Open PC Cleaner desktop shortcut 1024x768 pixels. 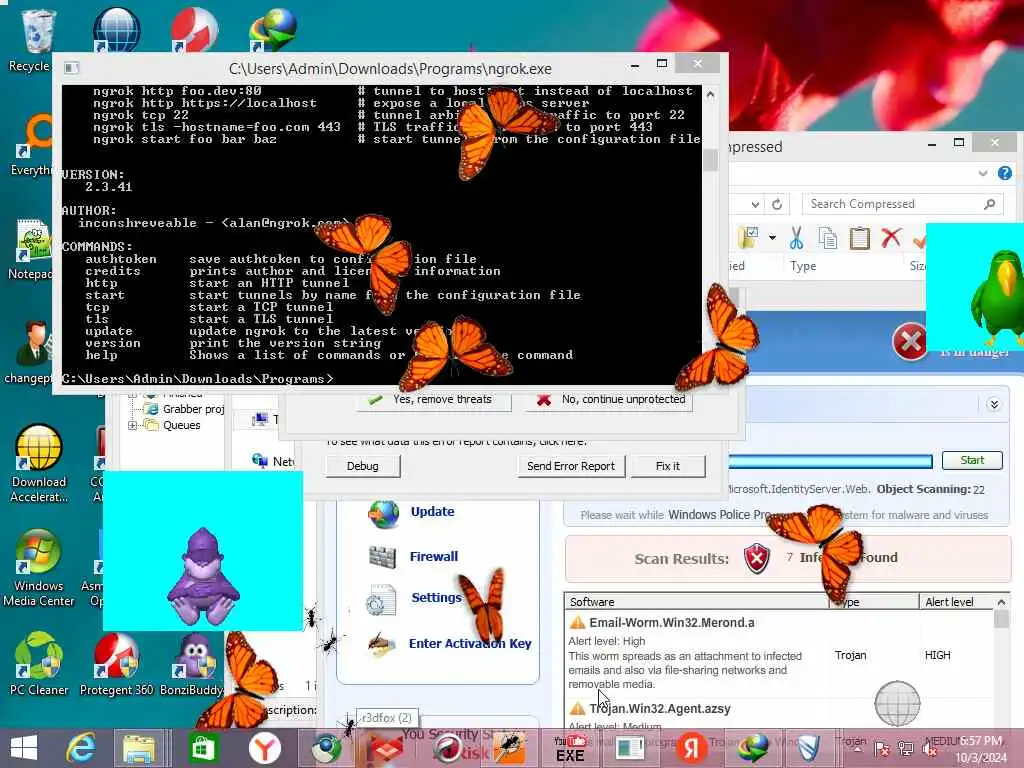[39, 663]
